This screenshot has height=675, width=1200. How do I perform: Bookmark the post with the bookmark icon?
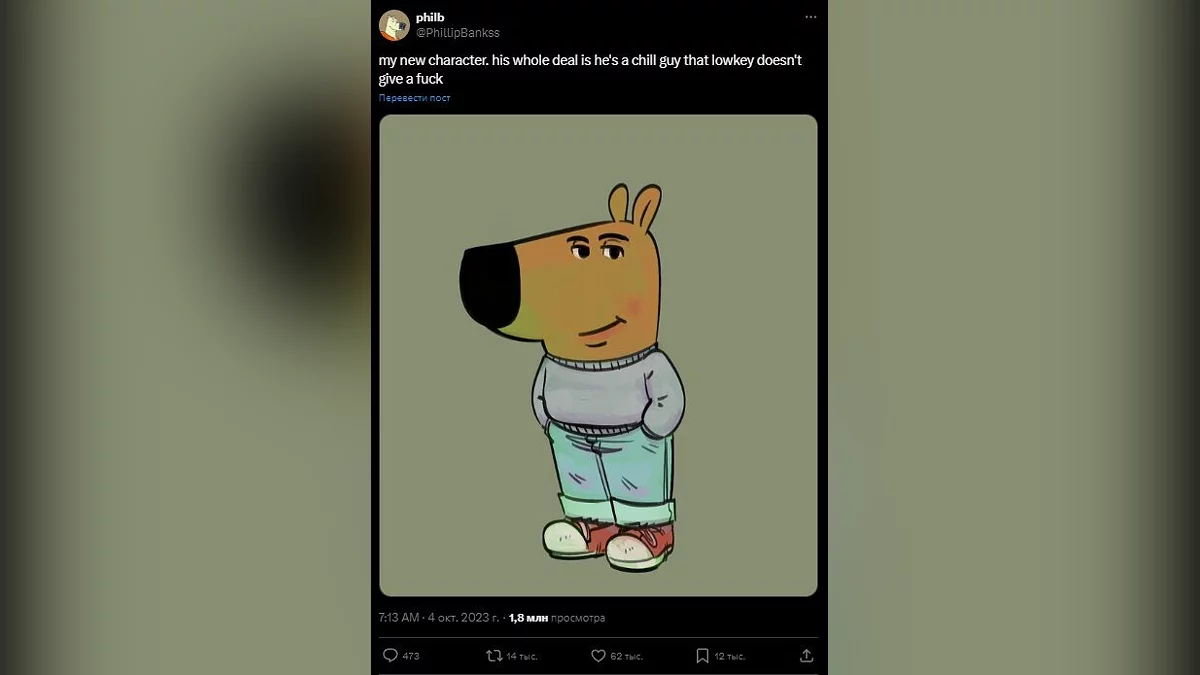(703, 656)
